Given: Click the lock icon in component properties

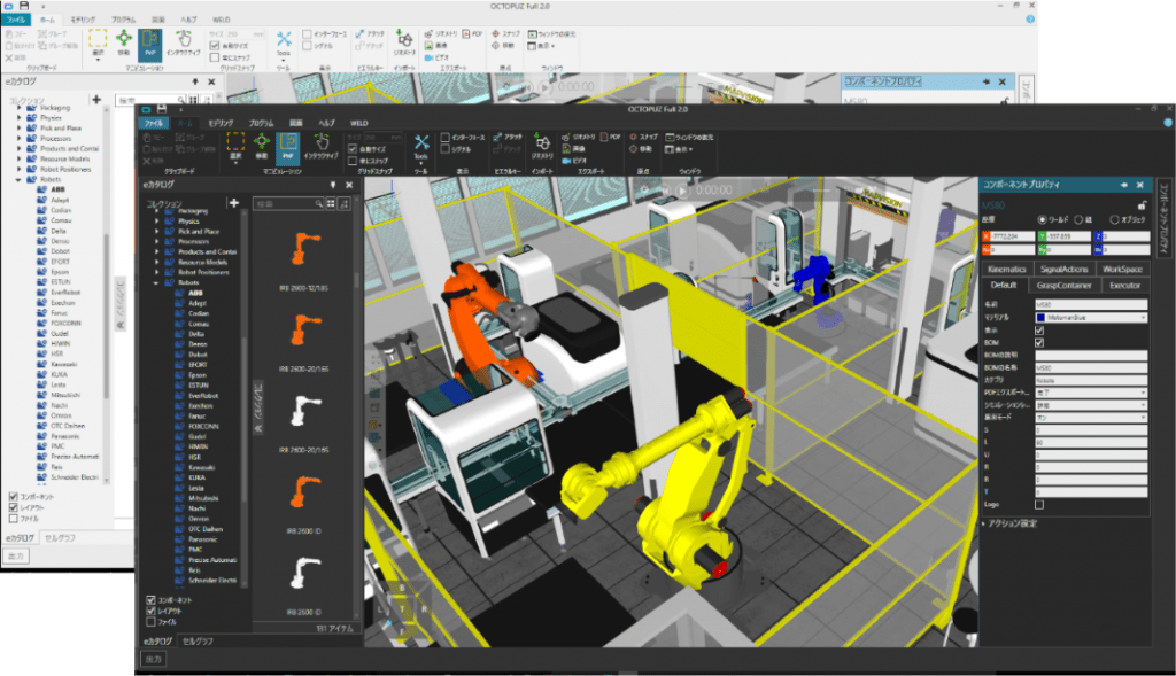Looking at the screenshot, I should coord(1140,204).
